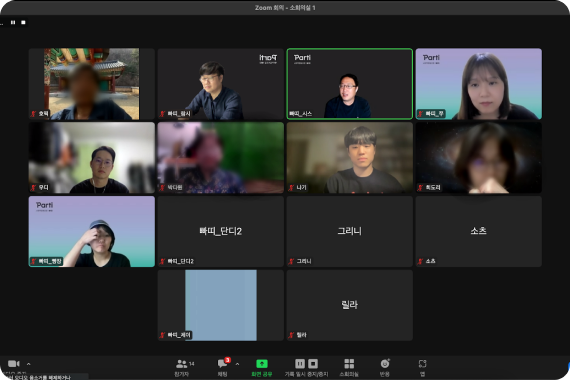Select the 릴라 participant tile
570x380 pixels.
tap(350, 305)
